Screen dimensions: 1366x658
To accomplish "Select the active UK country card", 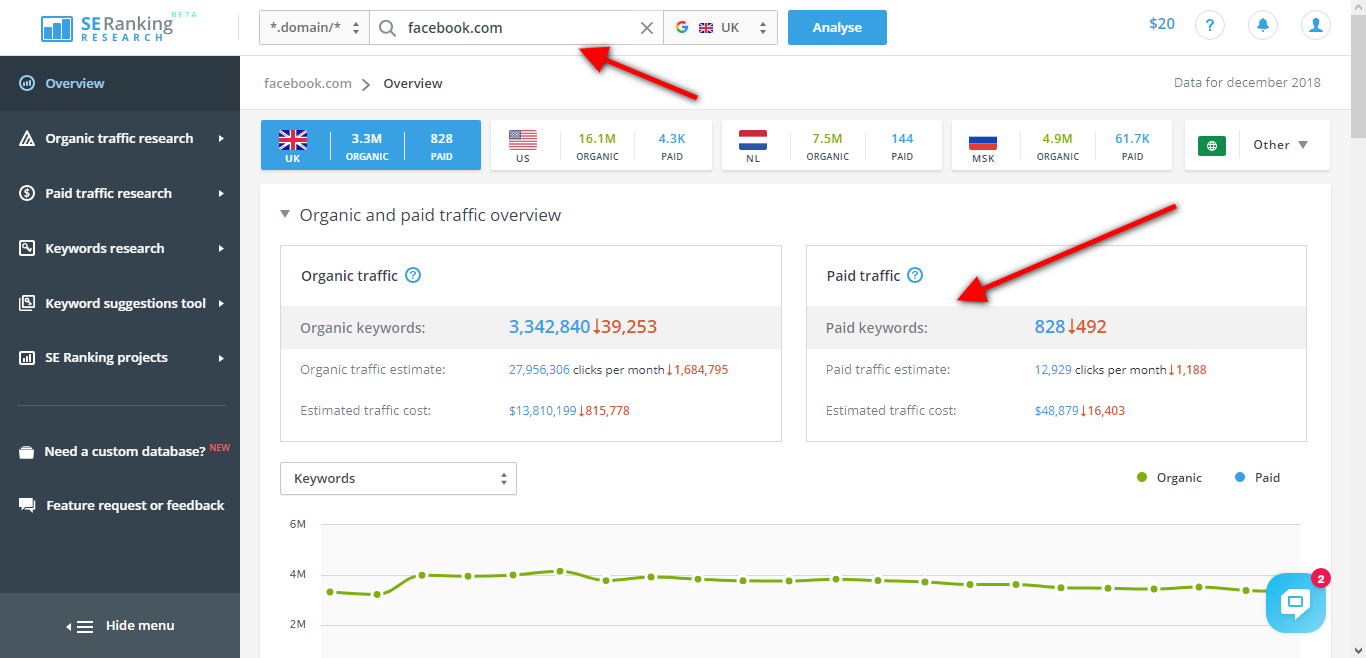I will (x=371, y=145).
